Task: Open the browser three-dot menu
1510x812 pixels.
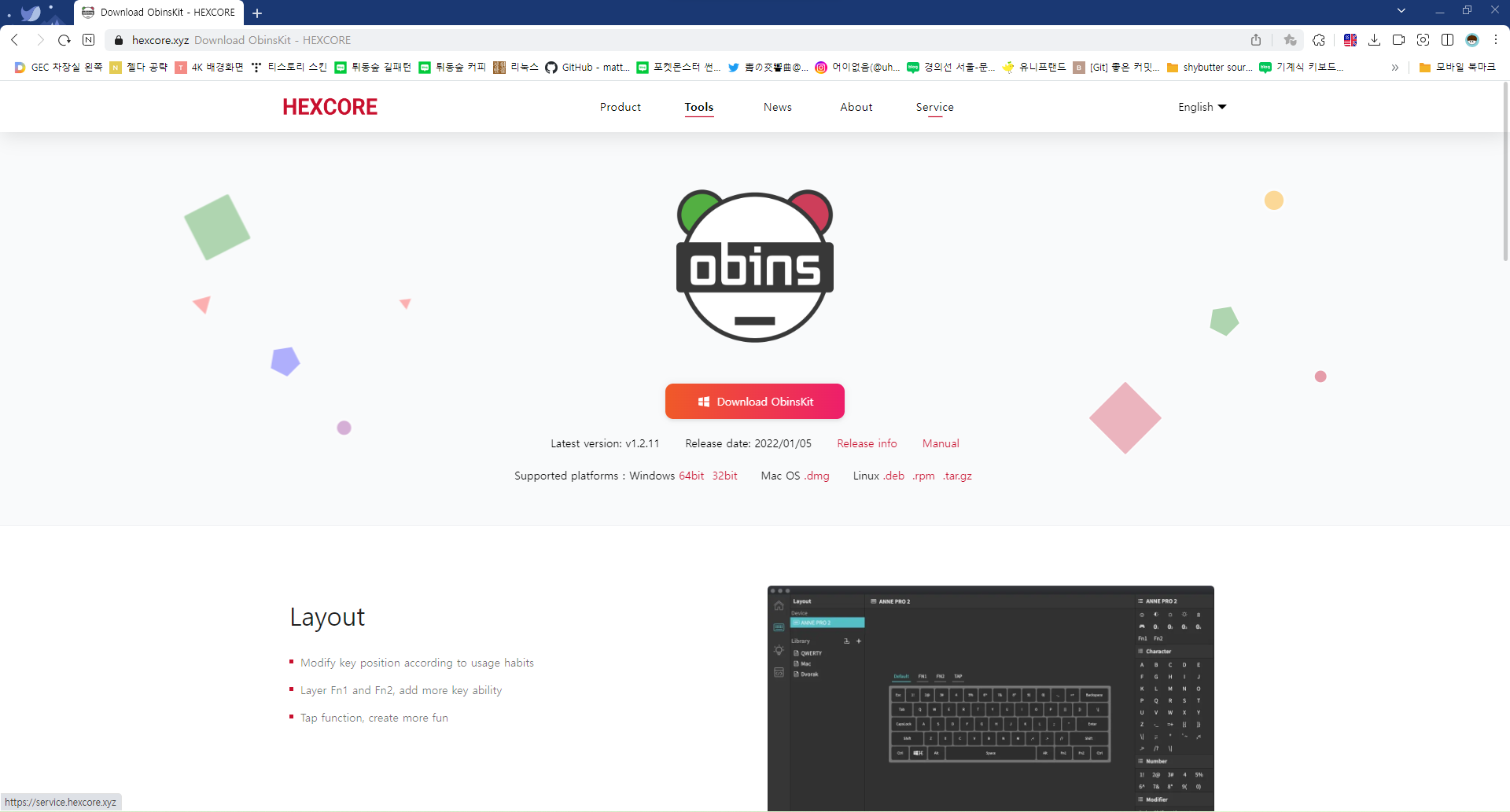Action: coord(1496,40)
